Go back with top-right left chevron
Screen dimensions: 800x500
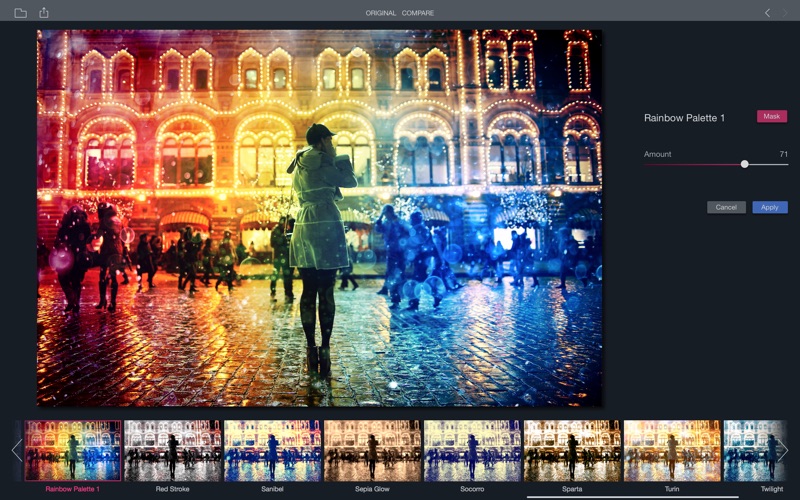click(767, 13)
